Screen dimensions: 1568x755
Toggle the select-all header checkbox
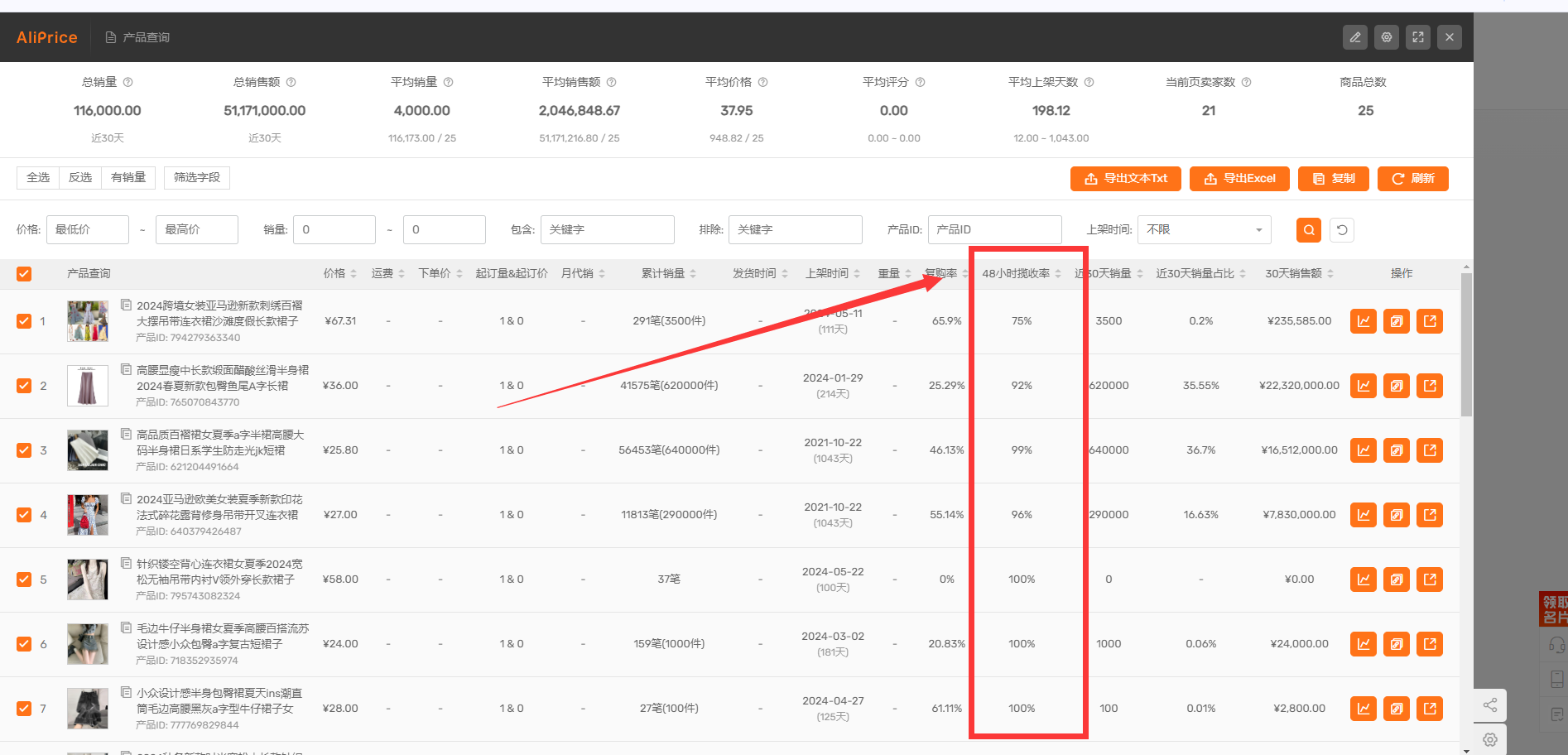[x=24, y=274]
